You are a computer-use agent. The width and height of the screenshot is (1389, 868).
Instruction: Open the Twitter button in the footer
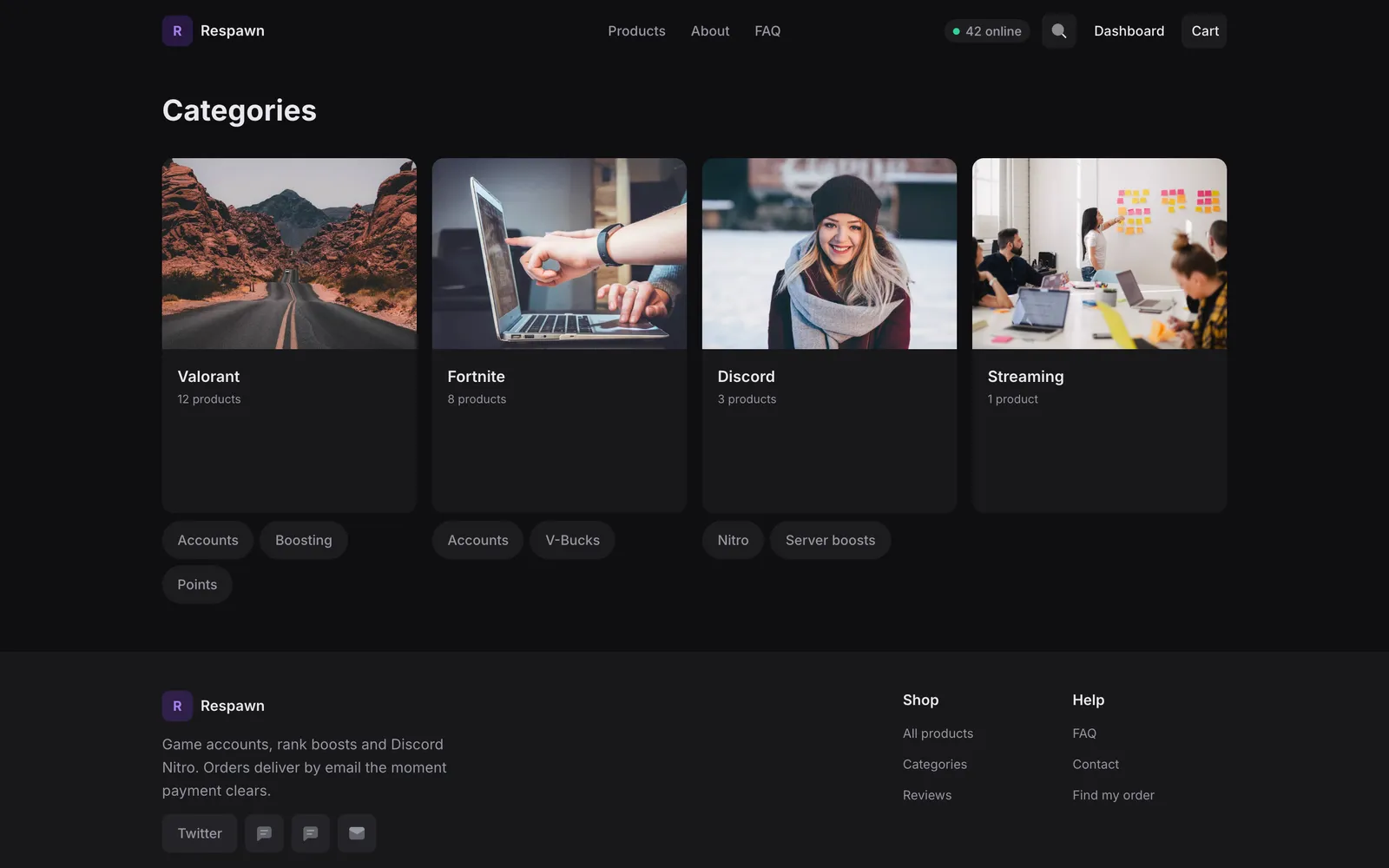200,833
